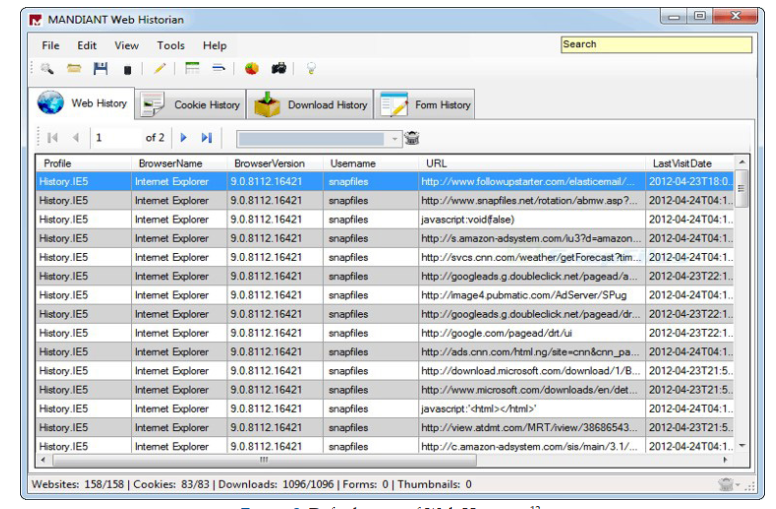Switch to Download History tab
This screenshot has width=776, height=509.
310,104
